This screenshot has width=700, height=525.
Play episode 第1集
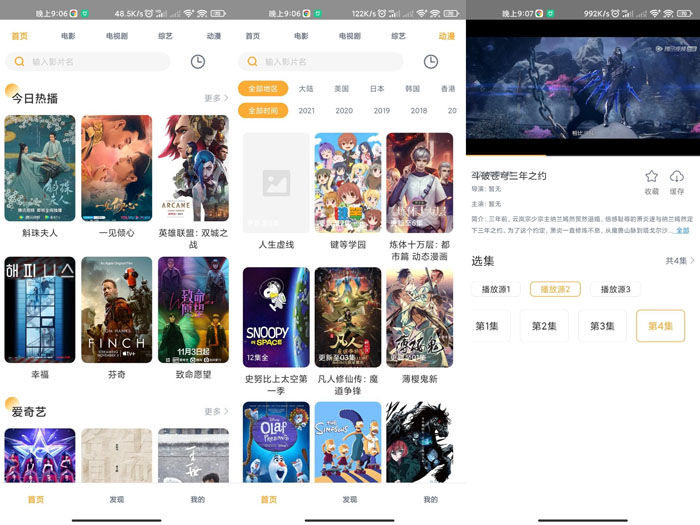click(487, 326)
